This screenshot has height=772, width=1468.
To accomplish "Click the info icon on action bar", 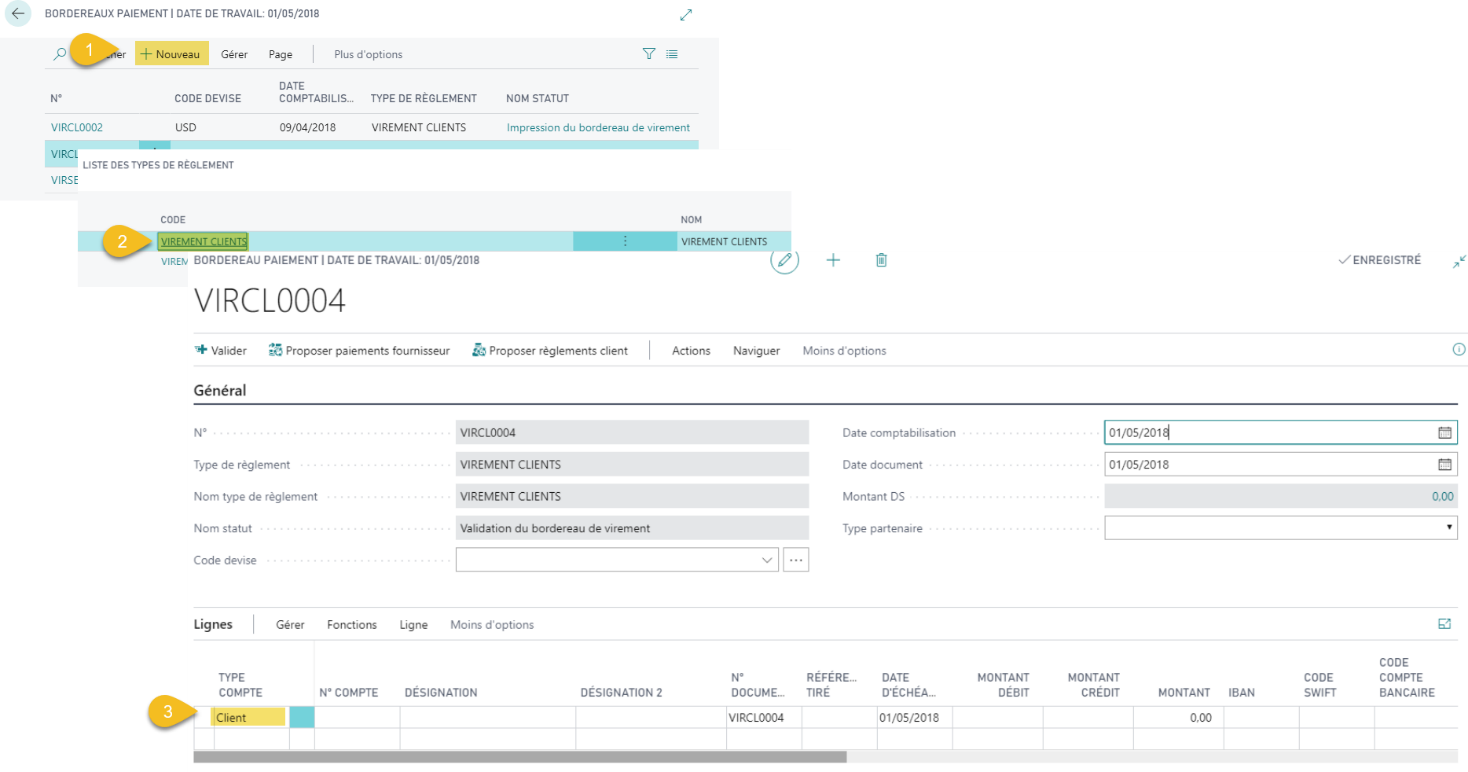I will [x=1458, y=350].
